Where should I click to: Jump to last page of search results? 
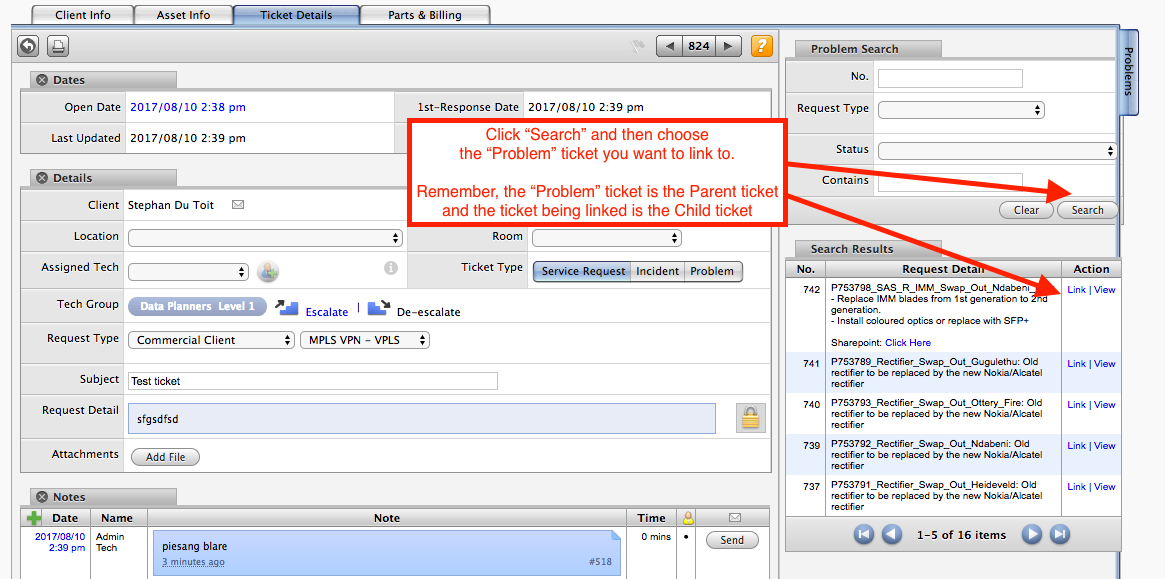pyautogui.click(x=1060, y=534)
